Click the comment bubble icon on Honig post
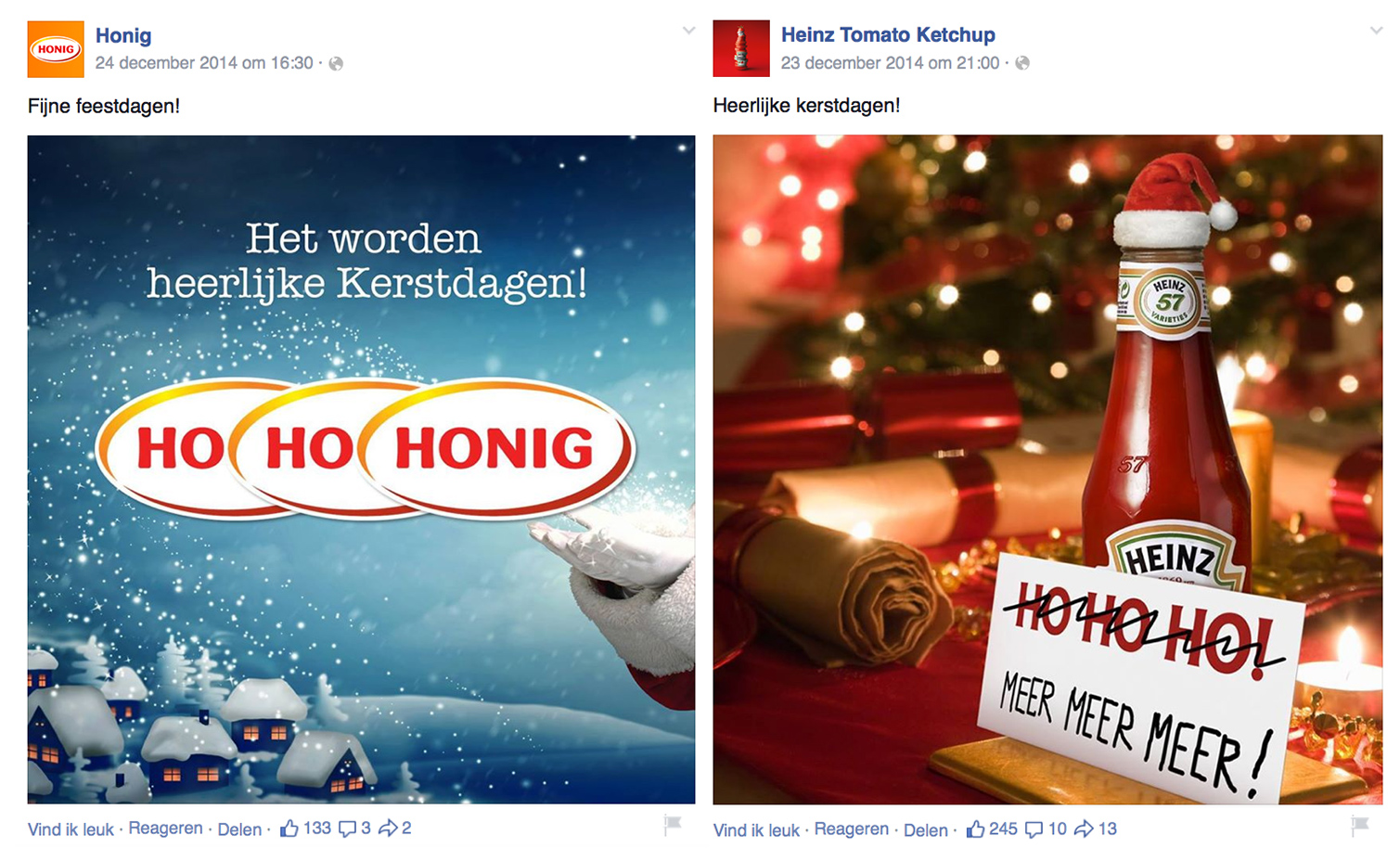Image resolution: width=1400 pixels, height=861 pixels. [x=347, y=829]
